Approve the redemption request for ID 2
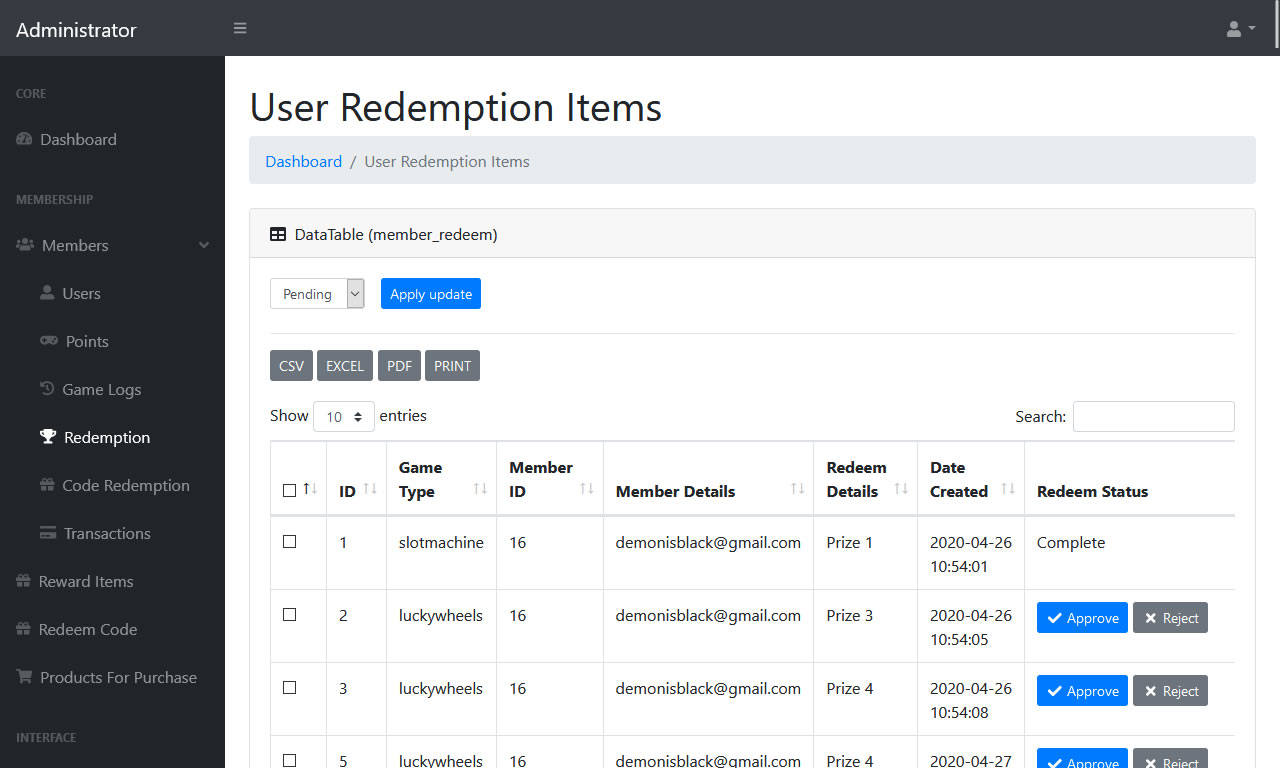This screenshot has width=1280, height=768. [1082, 617]
